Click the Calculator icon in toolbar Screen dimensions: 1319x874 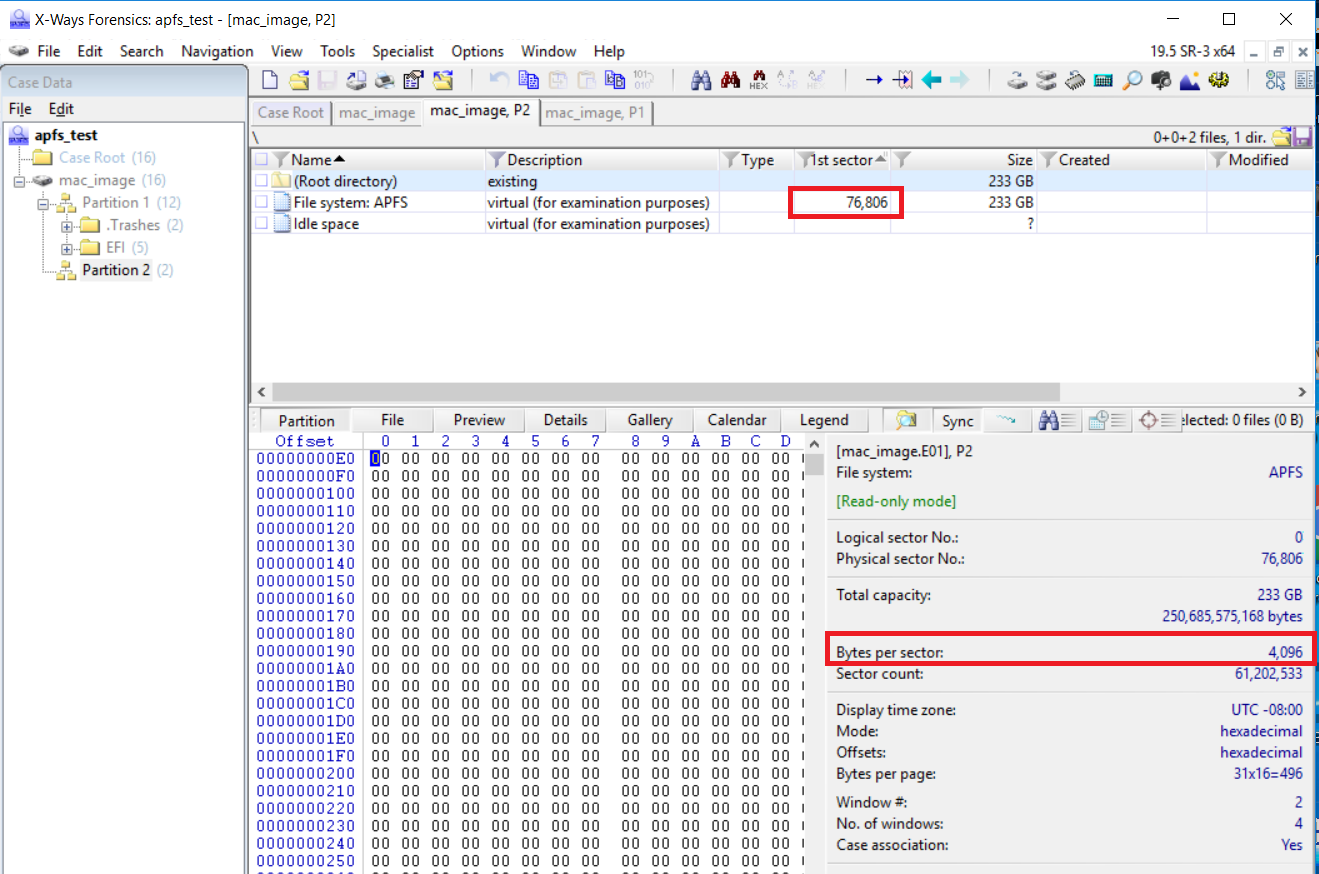point(1104,80)
